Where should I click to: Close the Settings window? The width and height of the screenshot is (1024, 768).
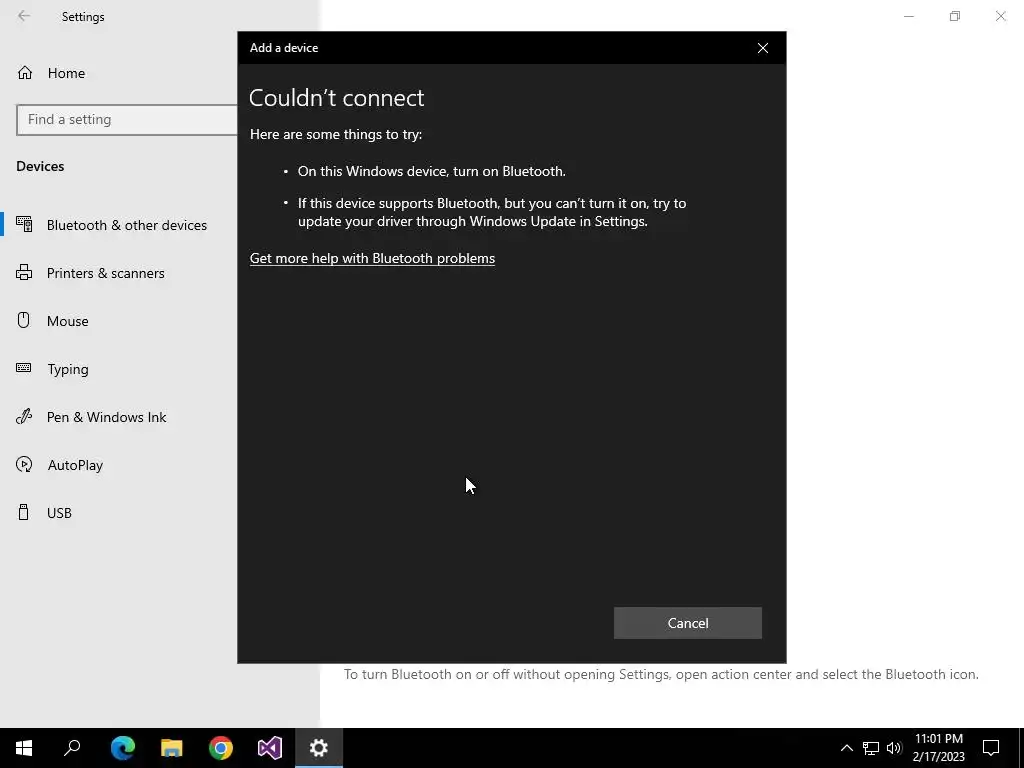coord(1000,16)
